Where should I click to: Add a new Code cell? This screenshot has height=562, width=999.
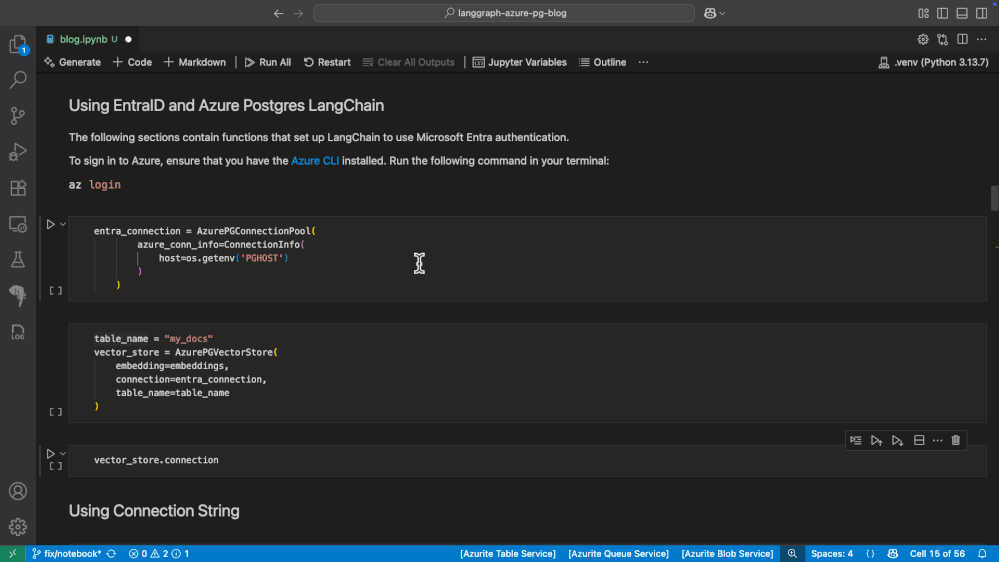pos(133,62)
